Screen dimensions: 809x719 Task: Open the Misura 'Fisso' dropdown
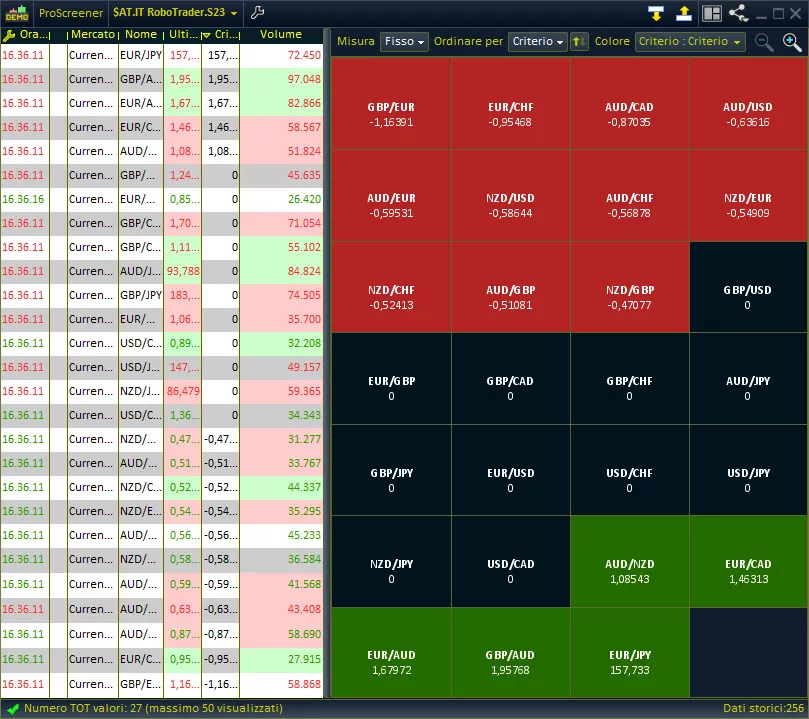pyautogui.click(x=404, y=42)
